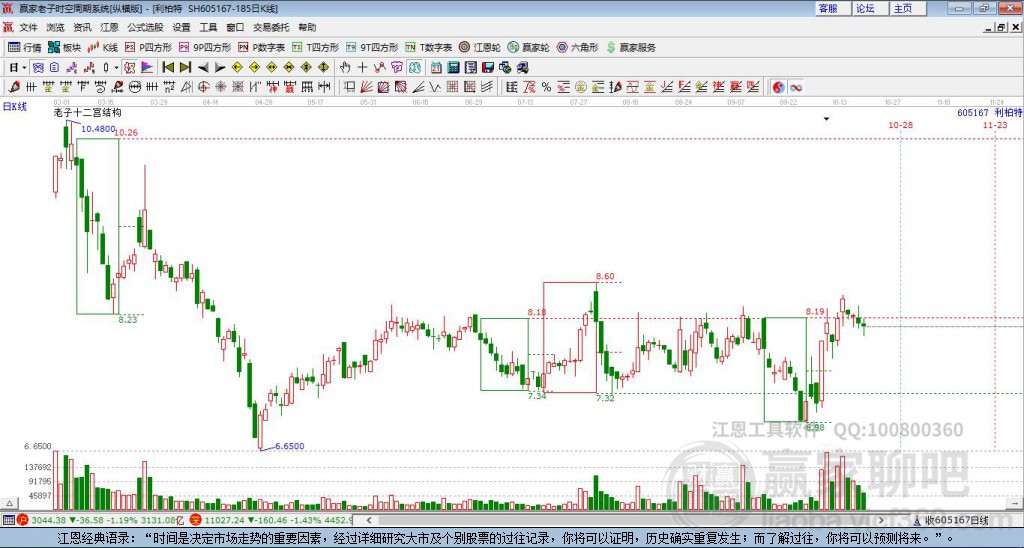Open the 9T四方形 tool

point(372,47)
